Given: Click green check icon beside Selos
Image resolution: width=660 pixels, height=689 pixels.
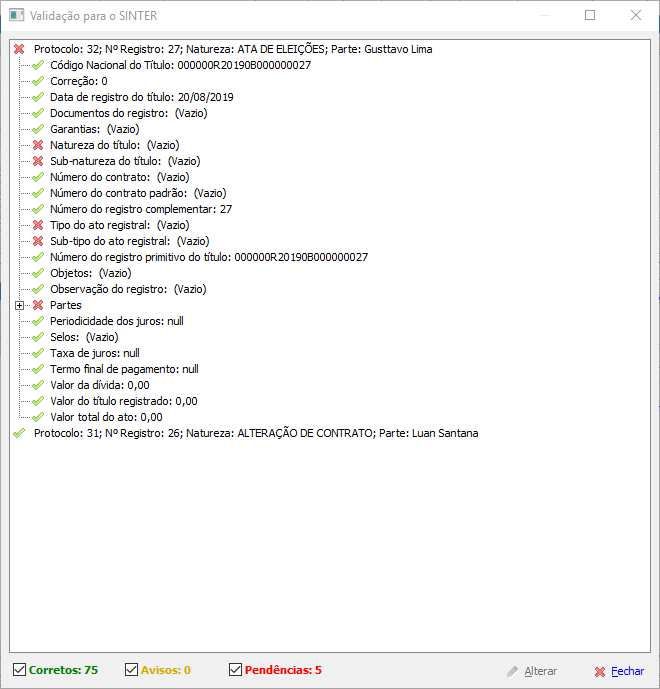Looking at the screenshot, I should [38, 337].
